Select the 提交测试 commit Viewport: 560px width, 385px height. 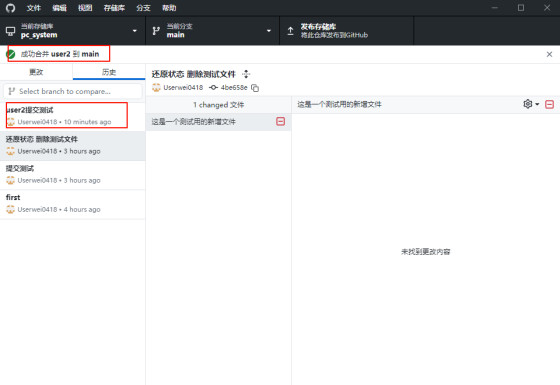[72, 175]
